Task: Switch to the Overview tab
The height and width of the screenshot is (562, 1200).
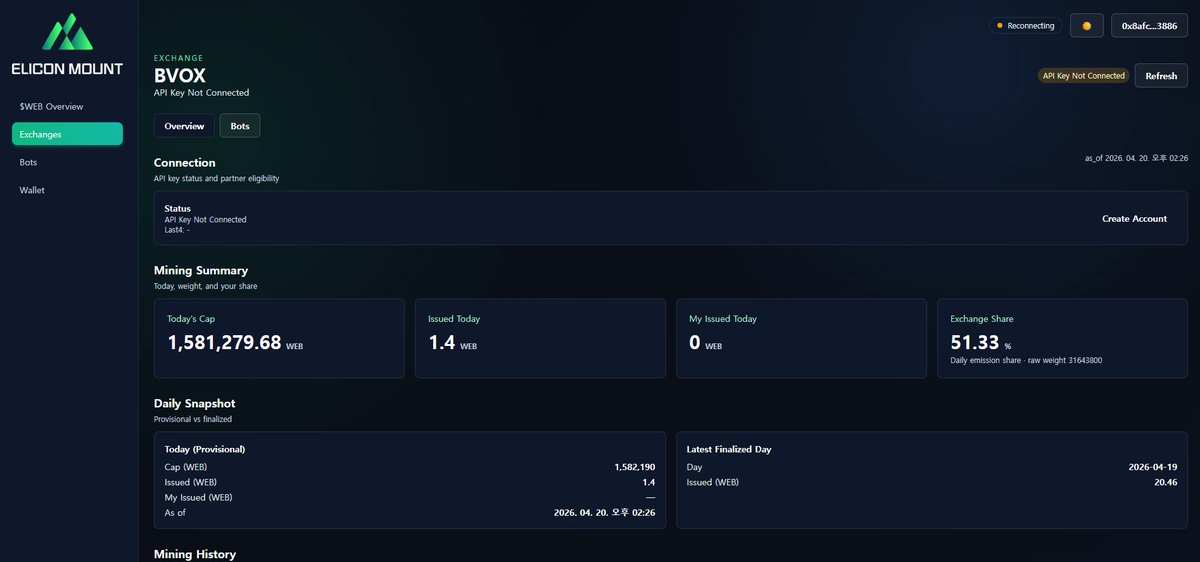Action: coord(184,126)
